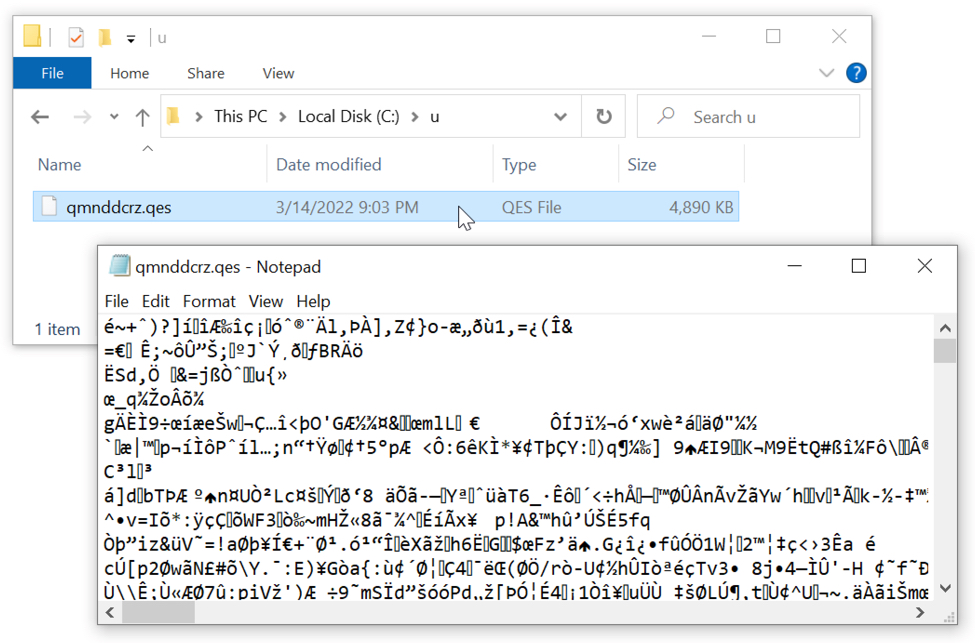
Task: Sort by Date modified column header
Action: pos(328,165)
